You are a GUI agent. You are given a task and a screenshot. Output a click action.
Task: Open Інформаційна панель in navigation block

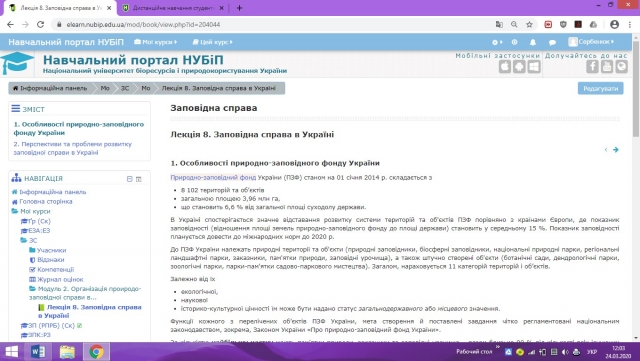coord(53,192)
